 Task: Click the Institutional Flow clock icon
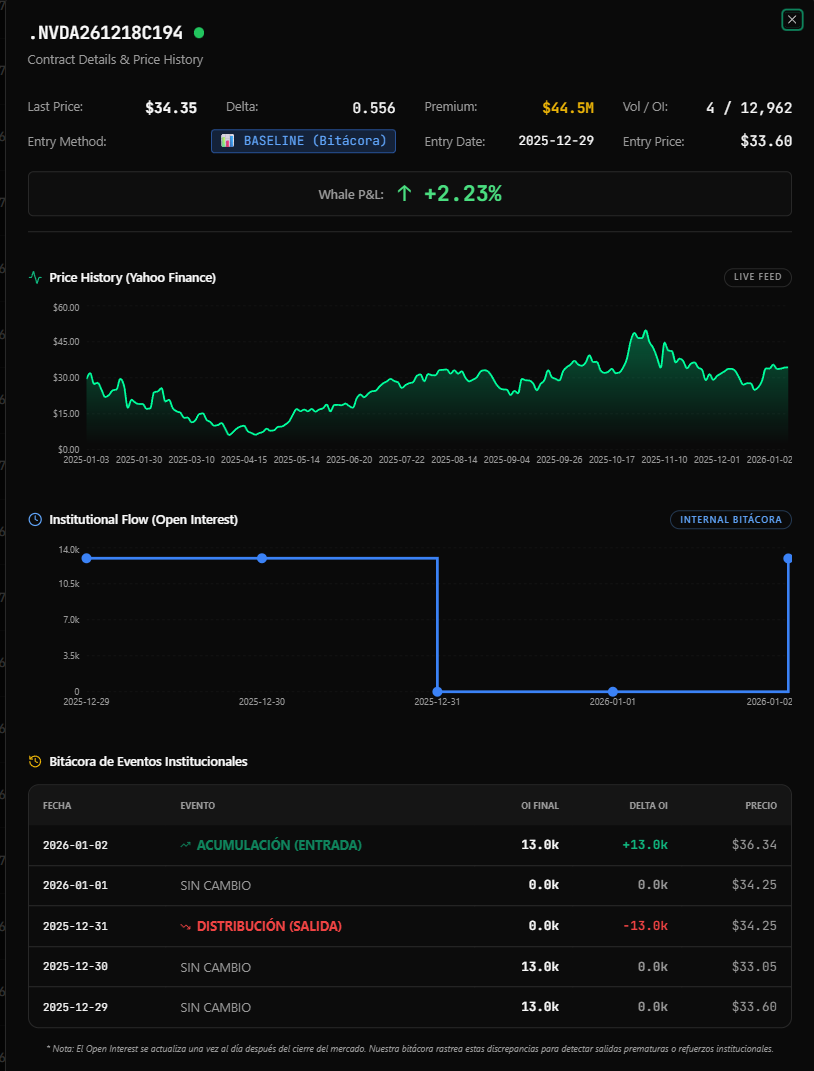35,519
